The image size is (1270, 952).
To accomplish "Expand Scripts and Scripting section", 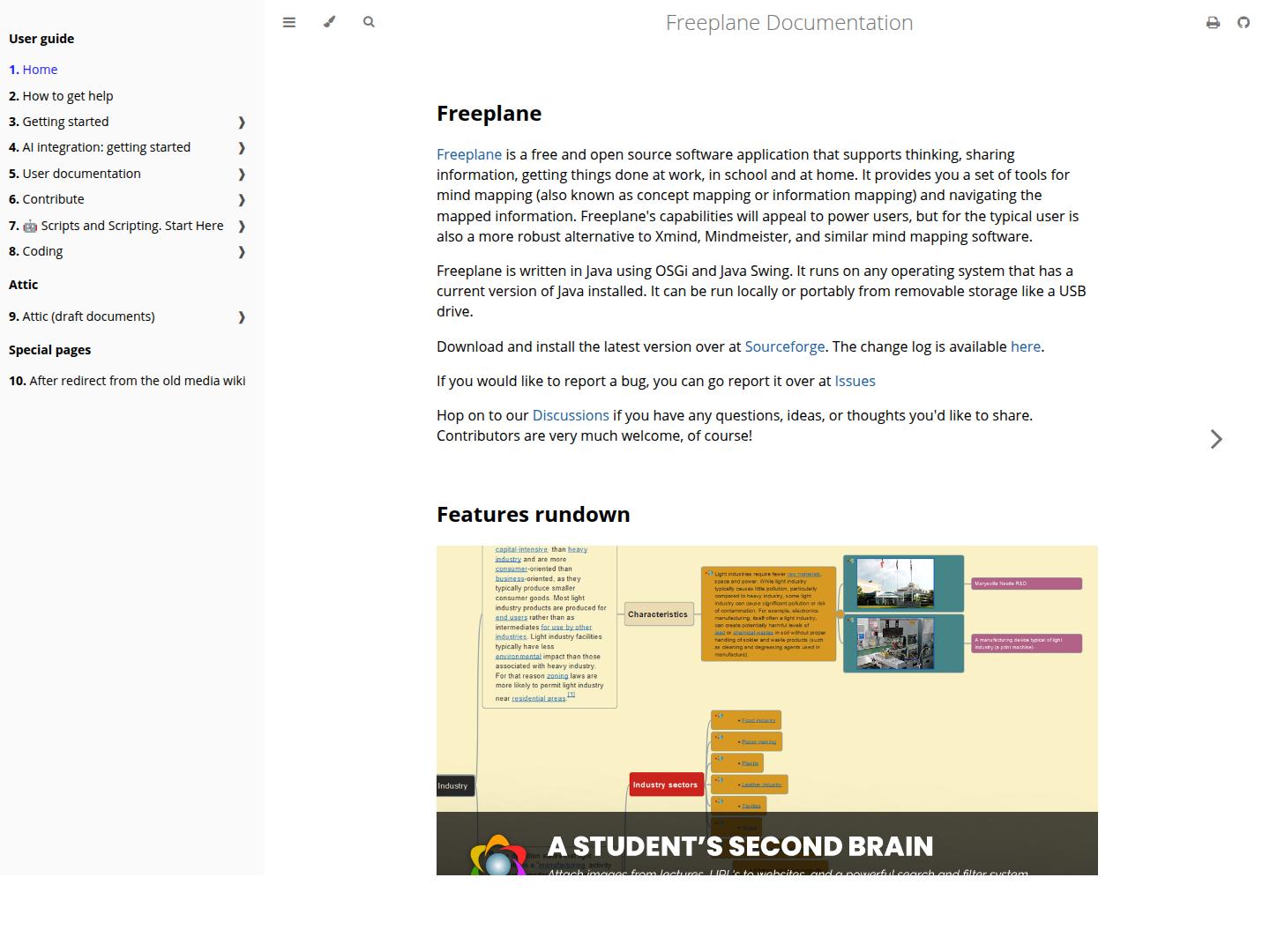I will point(242,226).
